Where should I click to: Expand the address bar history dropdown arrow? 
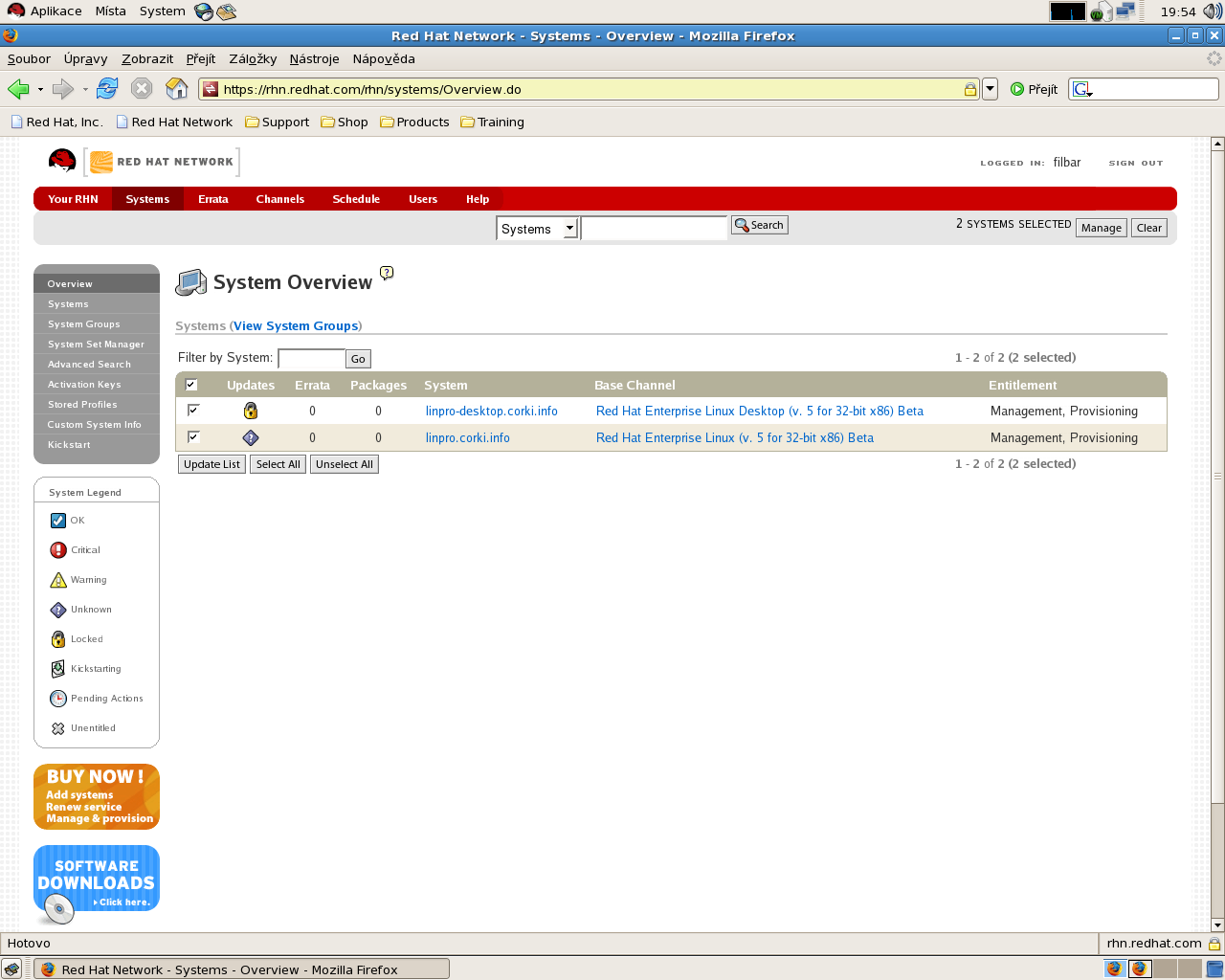coord(991,89)
